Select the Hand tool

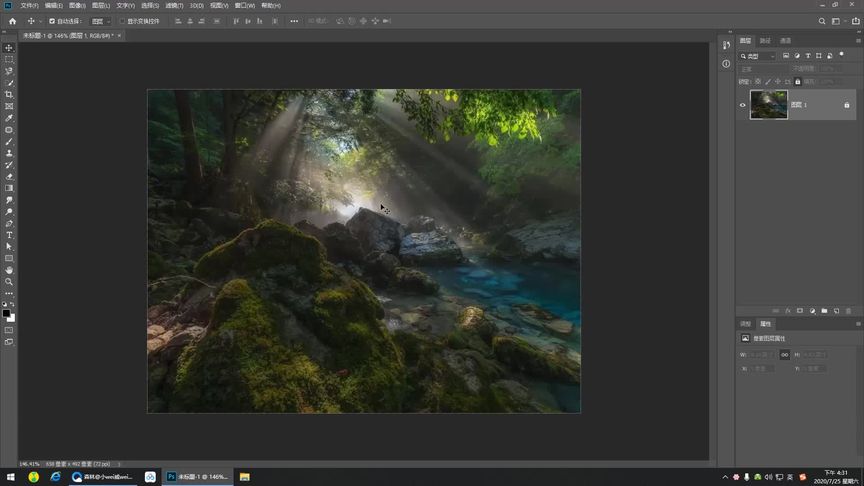tap(9, 270)
